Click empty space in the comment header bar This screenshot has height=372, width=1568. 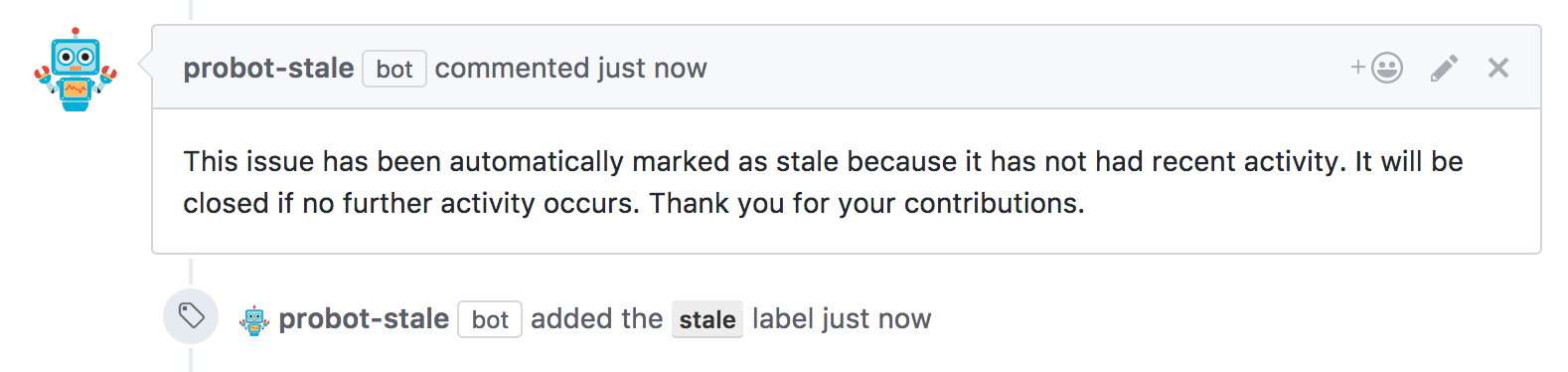1023,68
